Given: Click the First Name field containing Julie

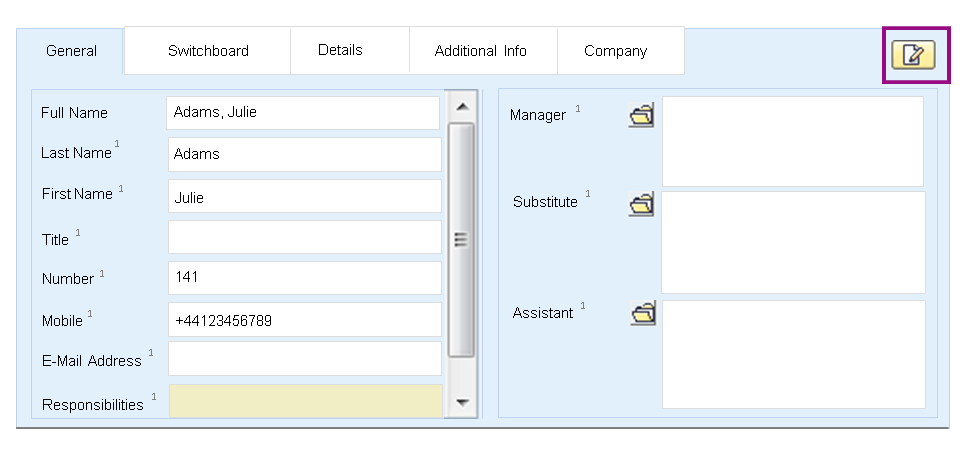Looking at the screenshot, I should pos(305,196).
